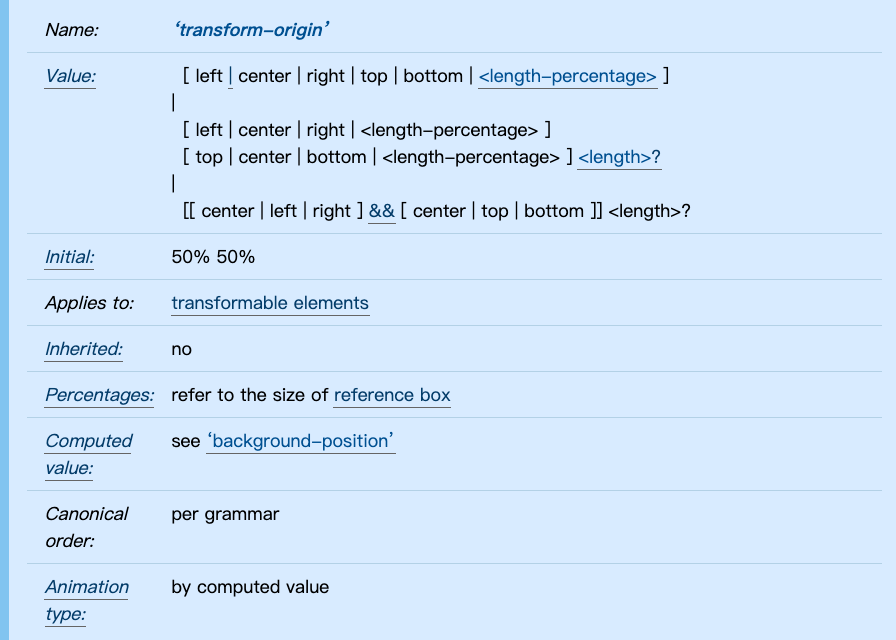
Task: Click the "per grammar" text
Action: (225, 514)
